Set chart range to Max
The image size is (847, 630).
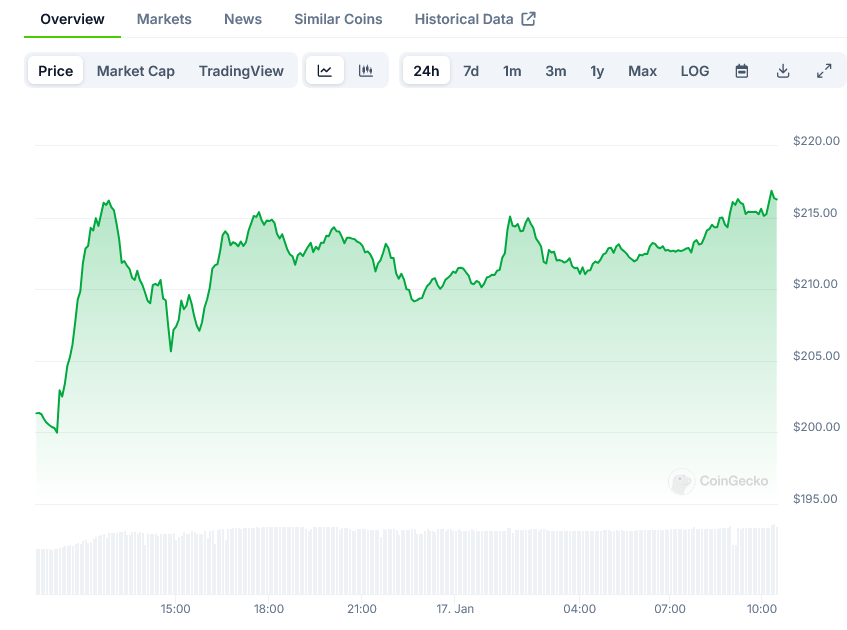(642, 71)
